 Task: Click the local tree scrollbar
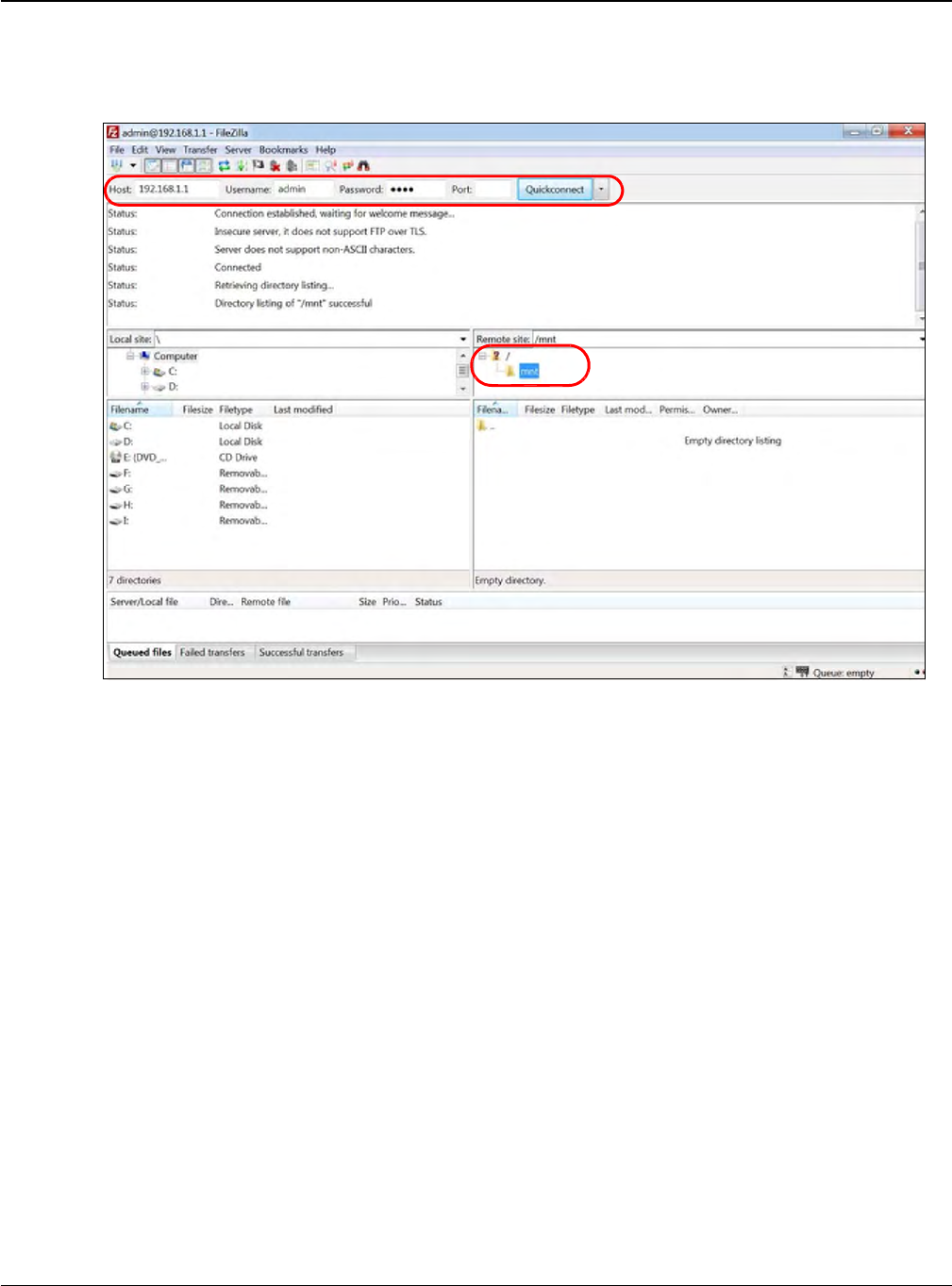pos(463,372)
